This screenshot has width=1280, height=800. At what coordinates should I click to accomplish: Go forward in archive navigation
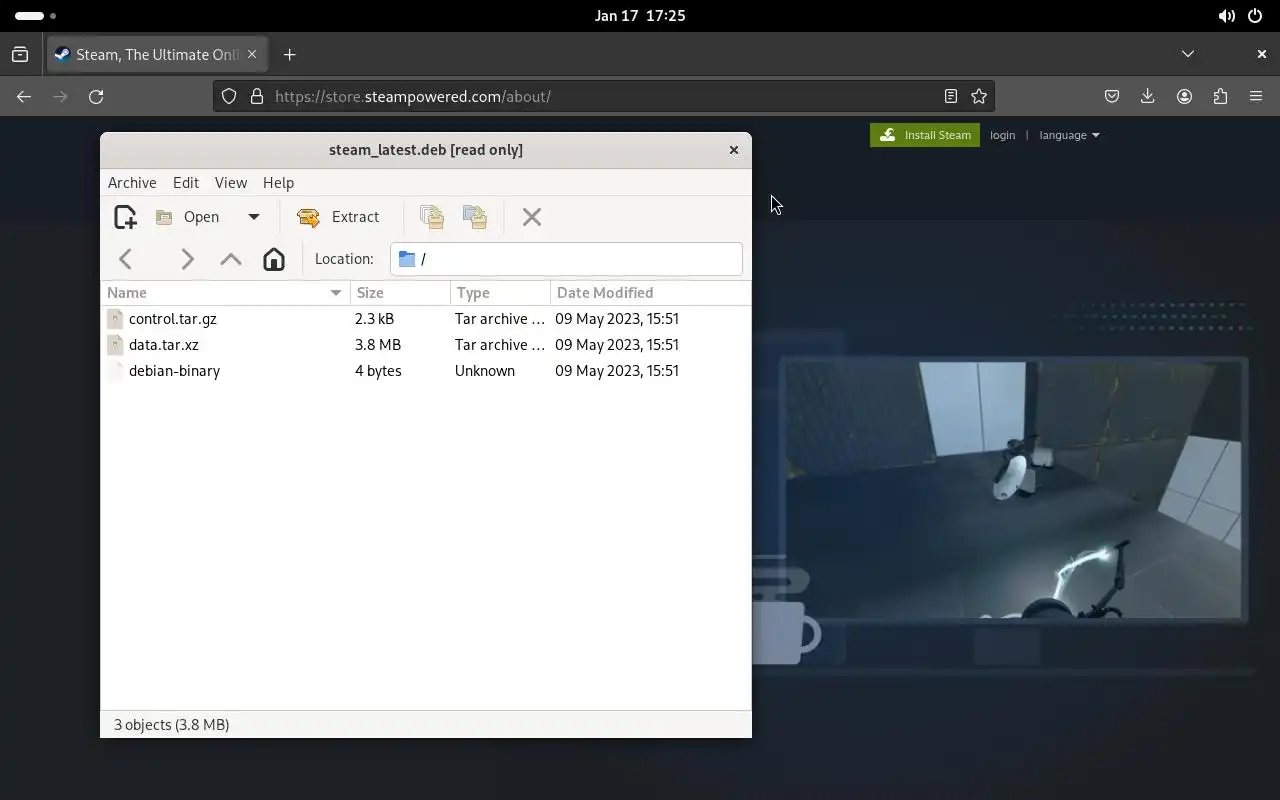pos(187,259)
